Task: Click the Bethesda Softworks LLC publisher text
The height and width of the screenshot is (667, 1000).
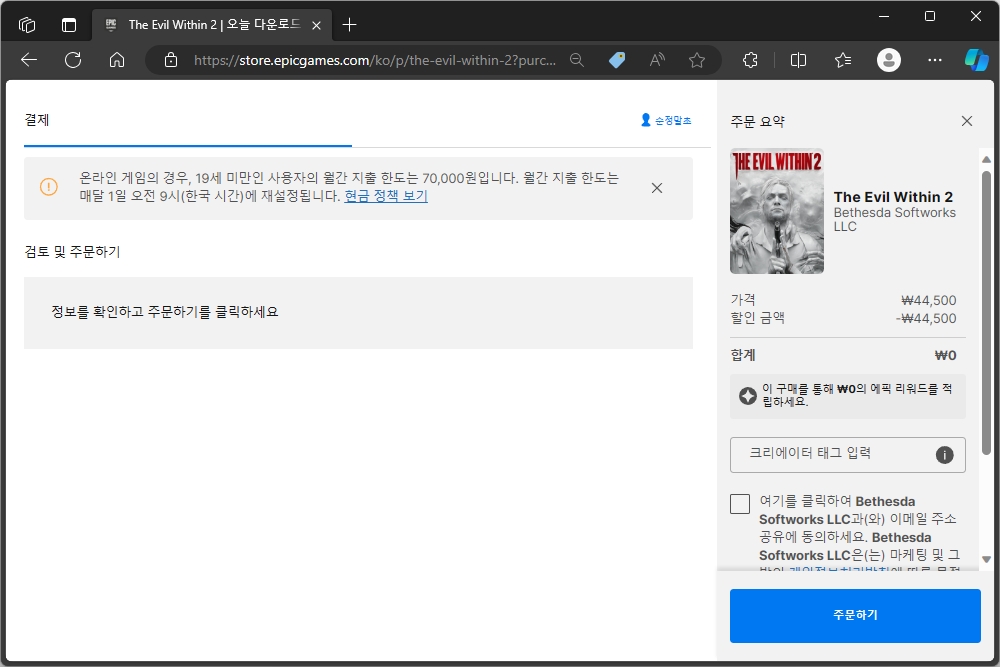Action: click(895, 219)
